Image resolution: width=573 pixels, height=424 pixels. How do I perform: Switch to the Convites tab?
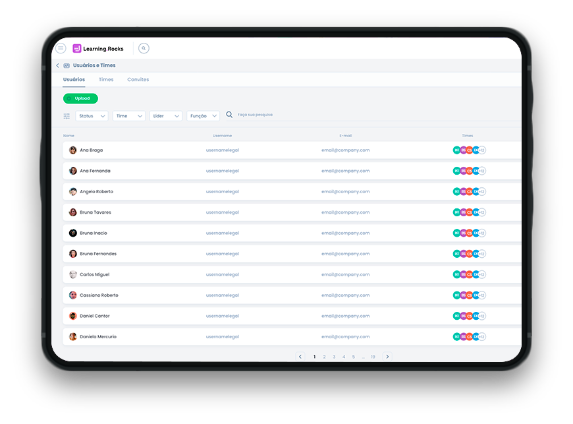tap(138, 79)
